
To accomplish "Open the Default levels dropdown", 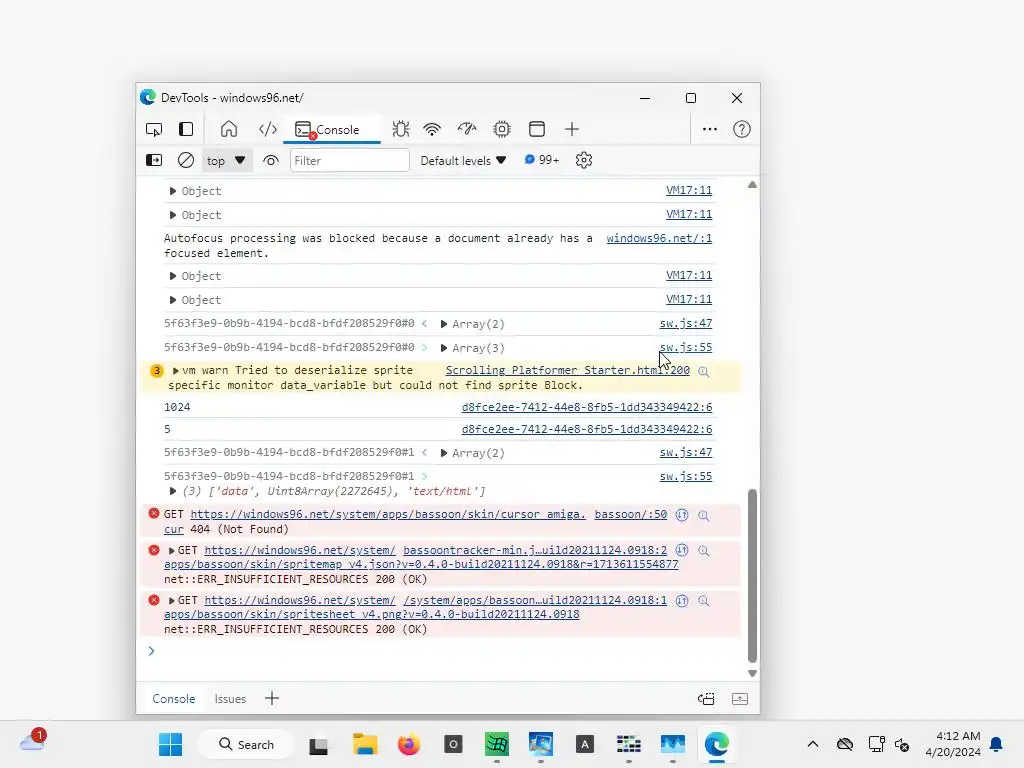I will [463, 161].
